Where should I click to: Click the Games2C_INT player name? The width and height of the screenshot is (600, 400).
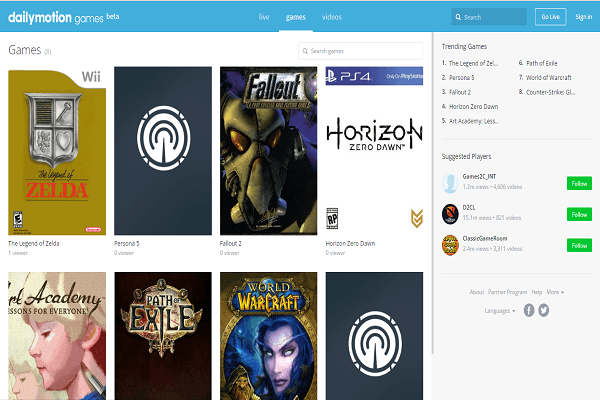click(479, 176)
